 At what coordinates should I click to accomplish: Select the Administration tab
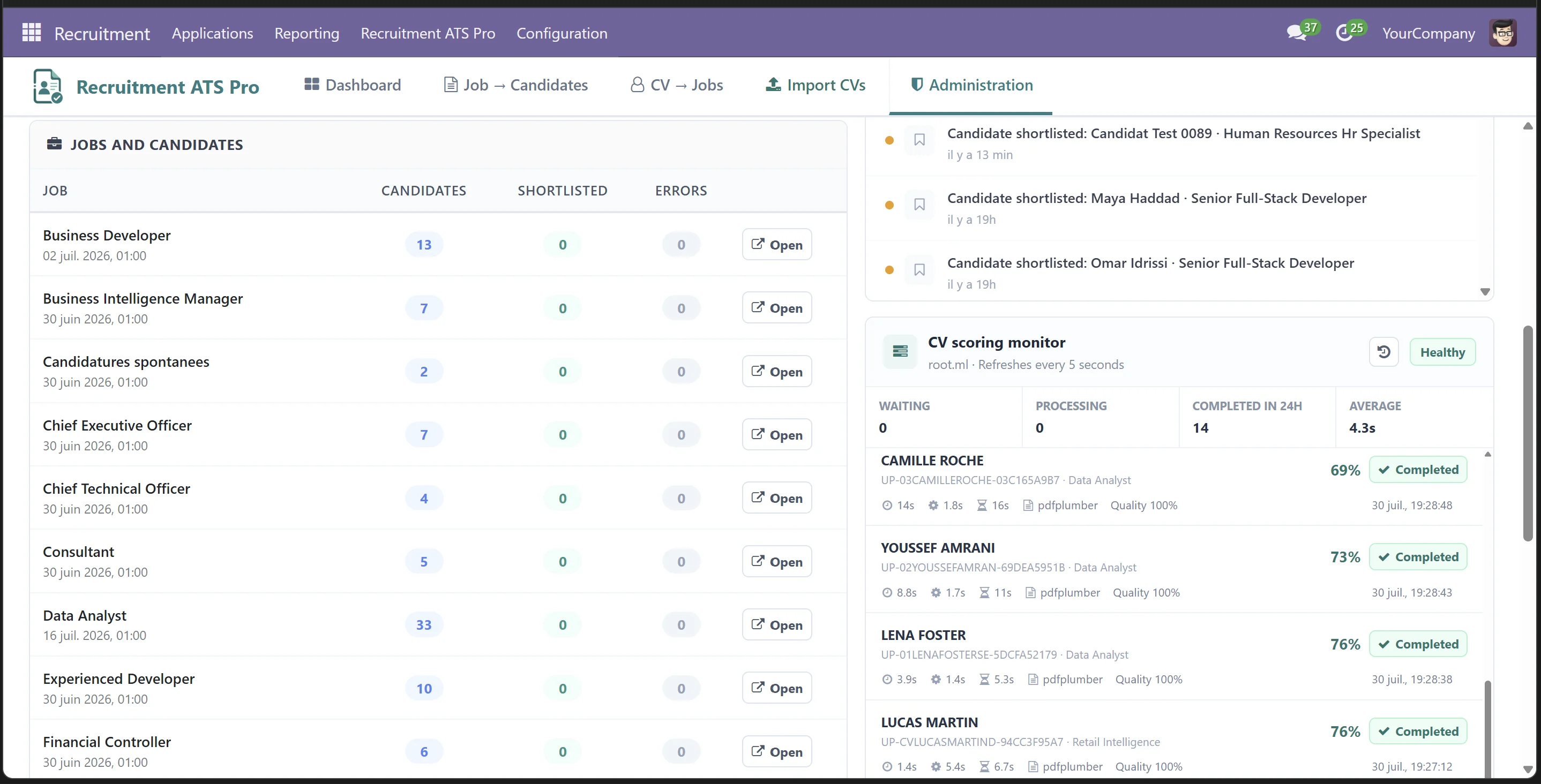click(971, 85)
